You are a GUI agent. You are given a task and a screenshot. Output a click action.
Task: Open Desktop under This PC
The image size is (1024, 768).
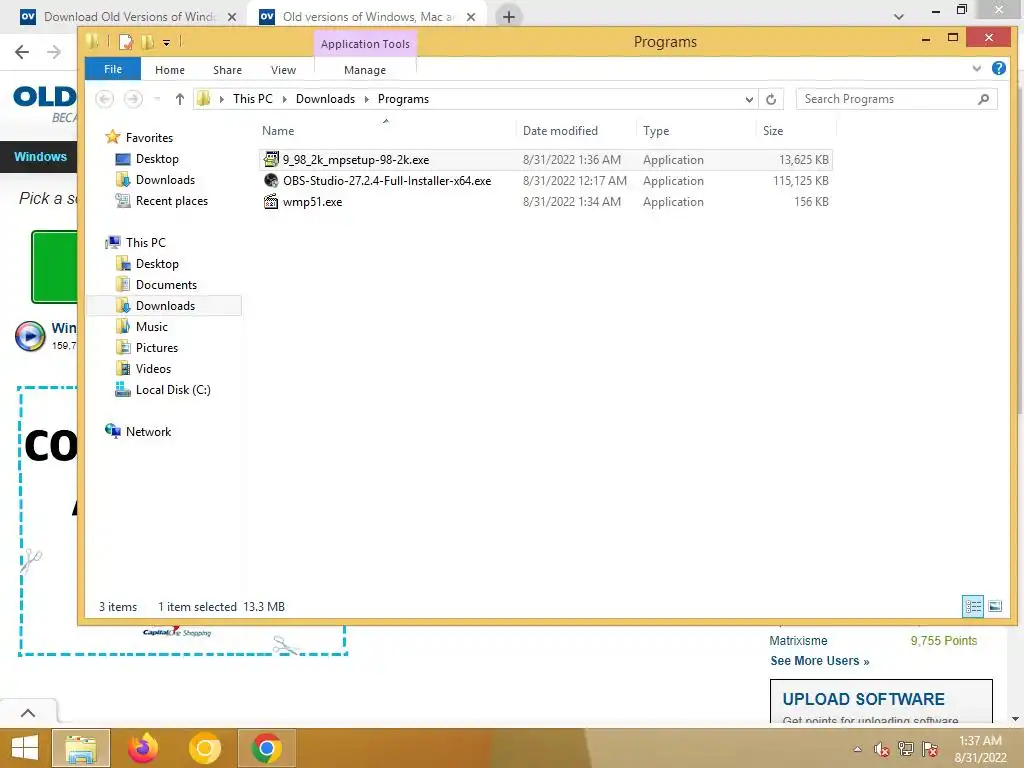click(x=157, y=264)
